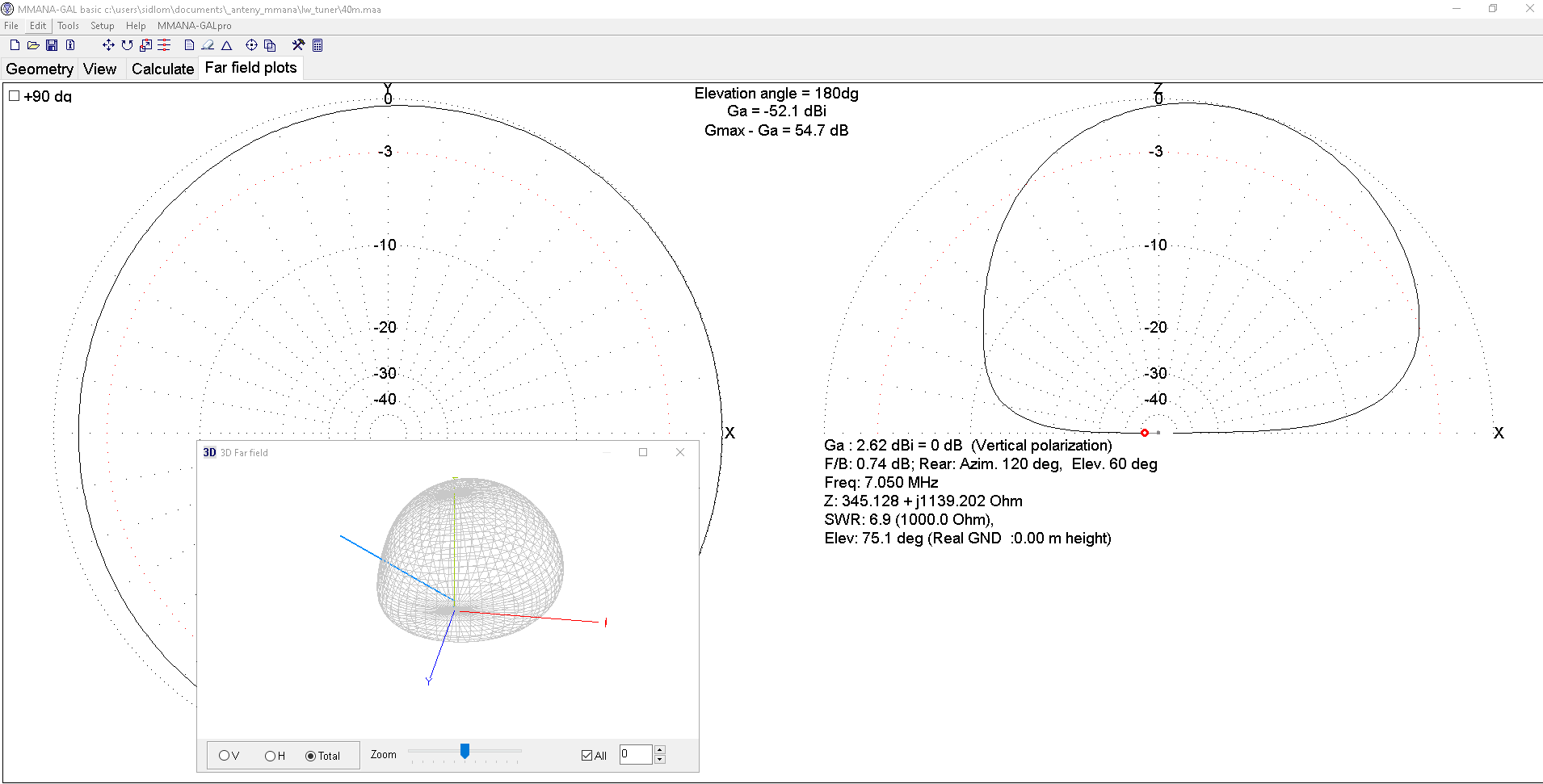
Task: Switch to the Geometry tab
Action: click(x=40, y=69)
